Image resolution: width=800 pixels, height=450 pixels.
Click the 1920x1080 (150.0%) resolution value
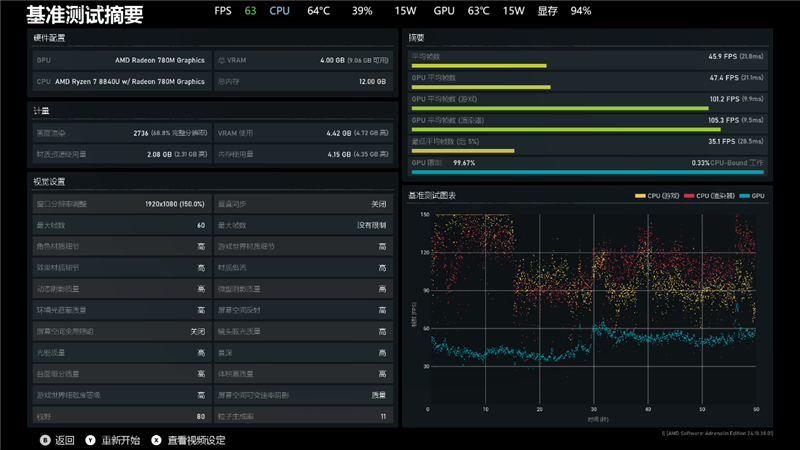pos(174,204)
